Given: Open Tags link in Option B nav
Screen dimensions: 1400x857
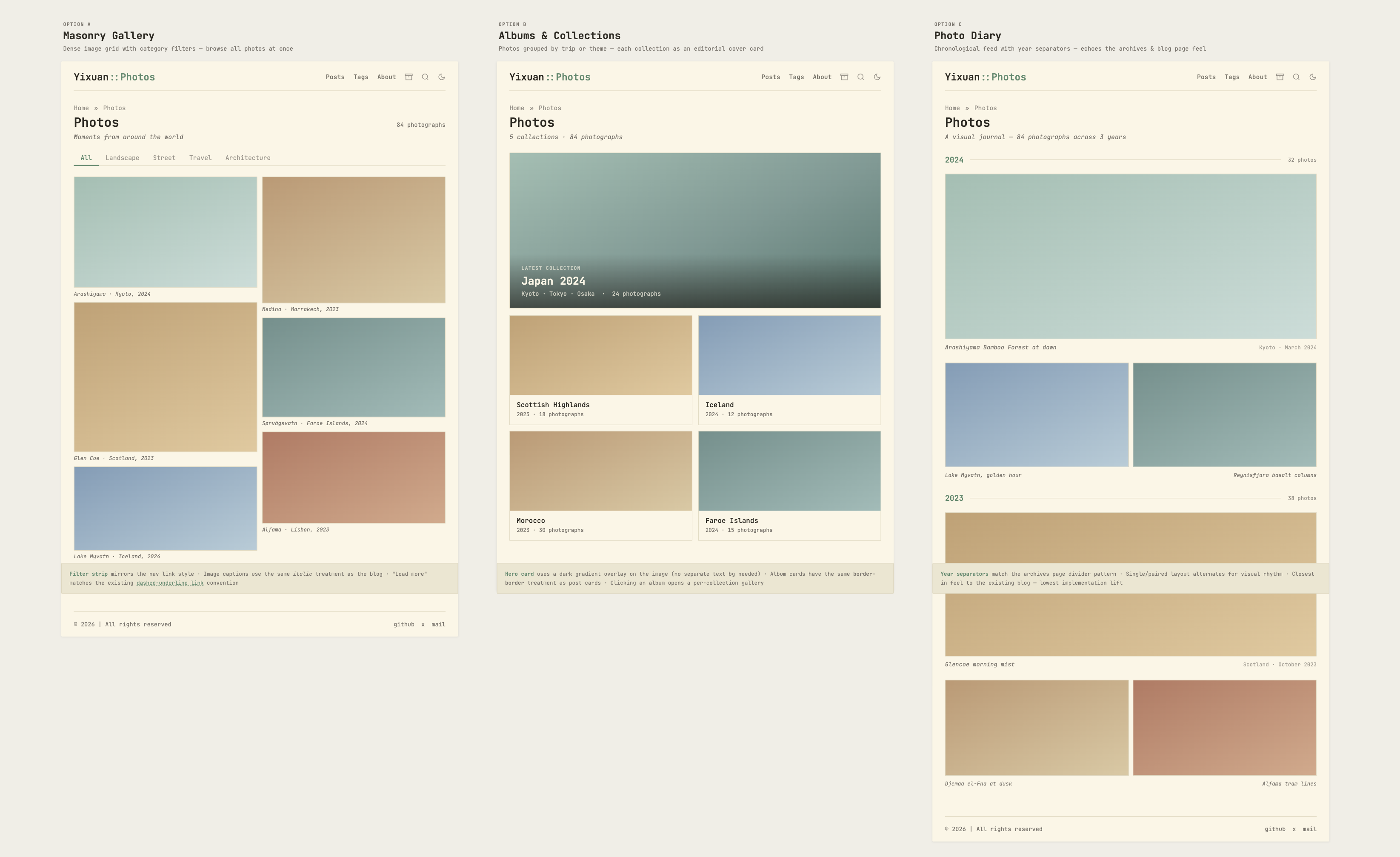Looking at the screenshot, I should coord(797,77).
